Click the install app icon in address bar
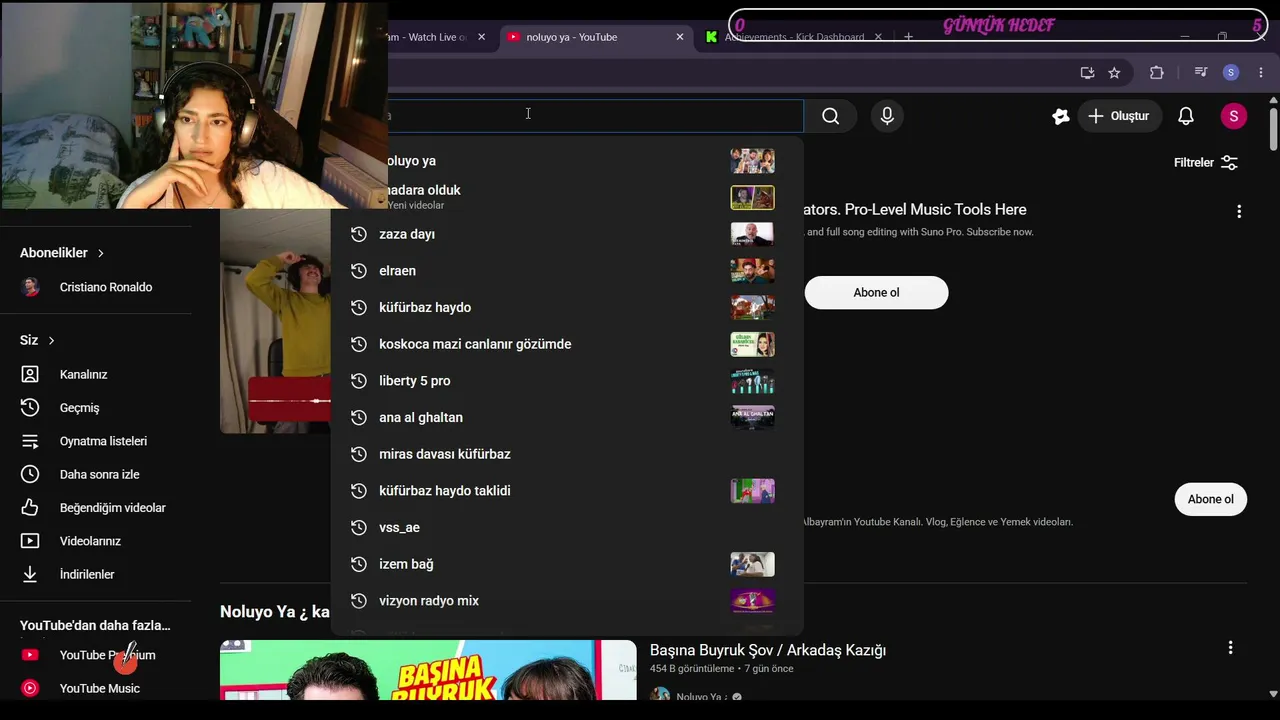This screenshot has height=720, width=1280. pyautogui.click(x=1087, y=72)
